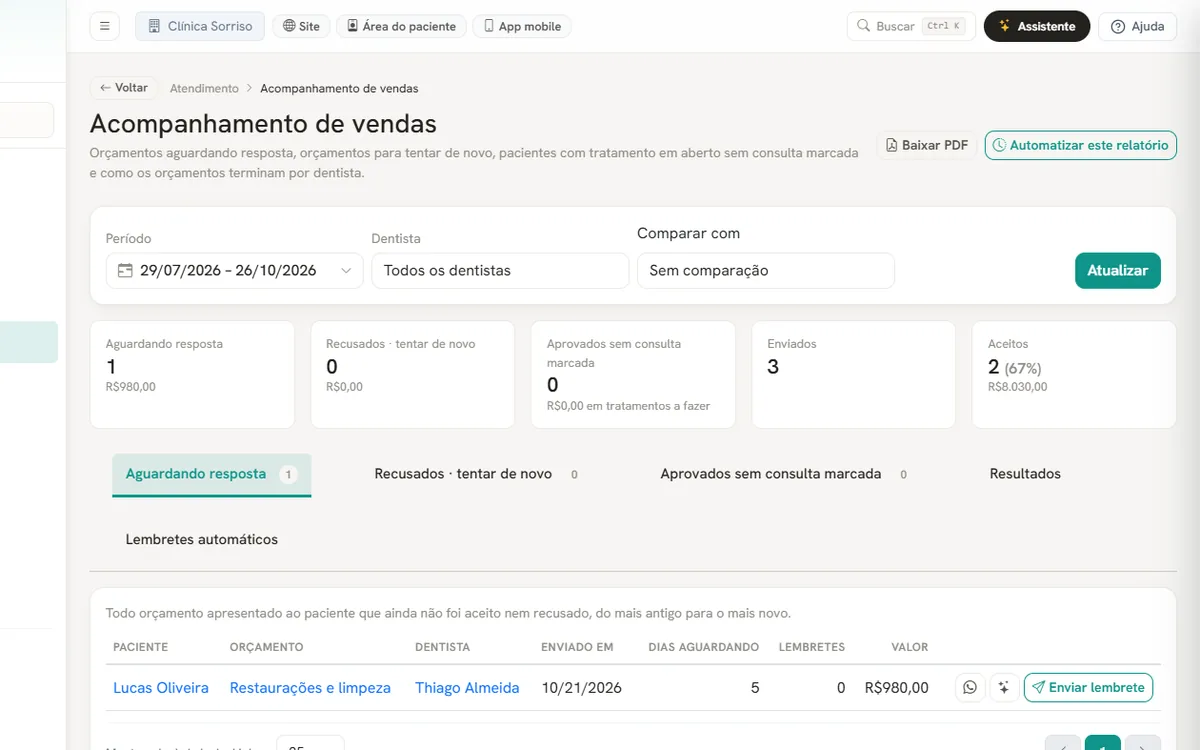Click Automatizar este relatório
1200x750 pixels.
click(x=1080, y=145)
